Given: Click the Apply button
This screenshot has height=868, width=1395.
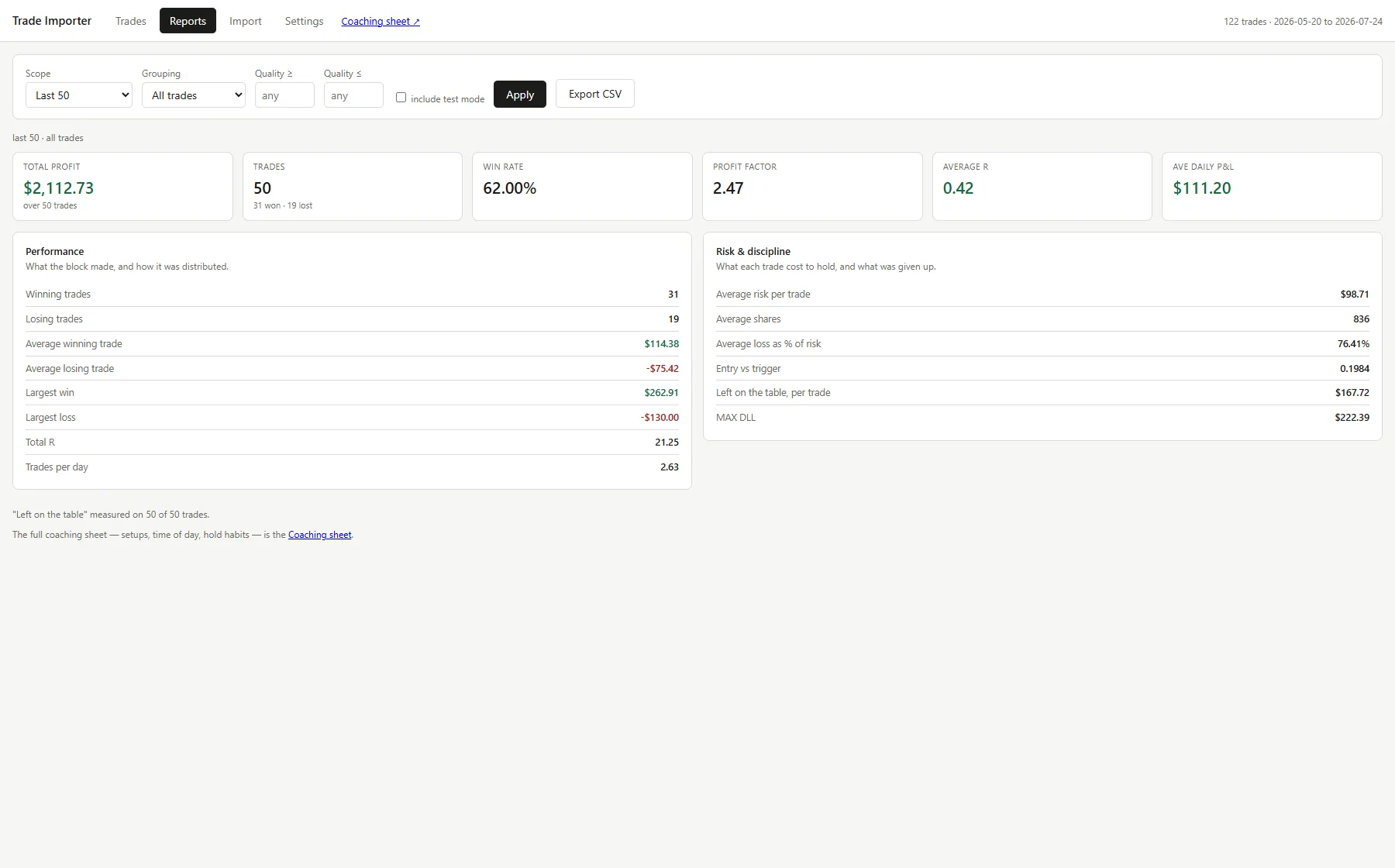Looking at the screenshot, I should (x=520, y=95).
